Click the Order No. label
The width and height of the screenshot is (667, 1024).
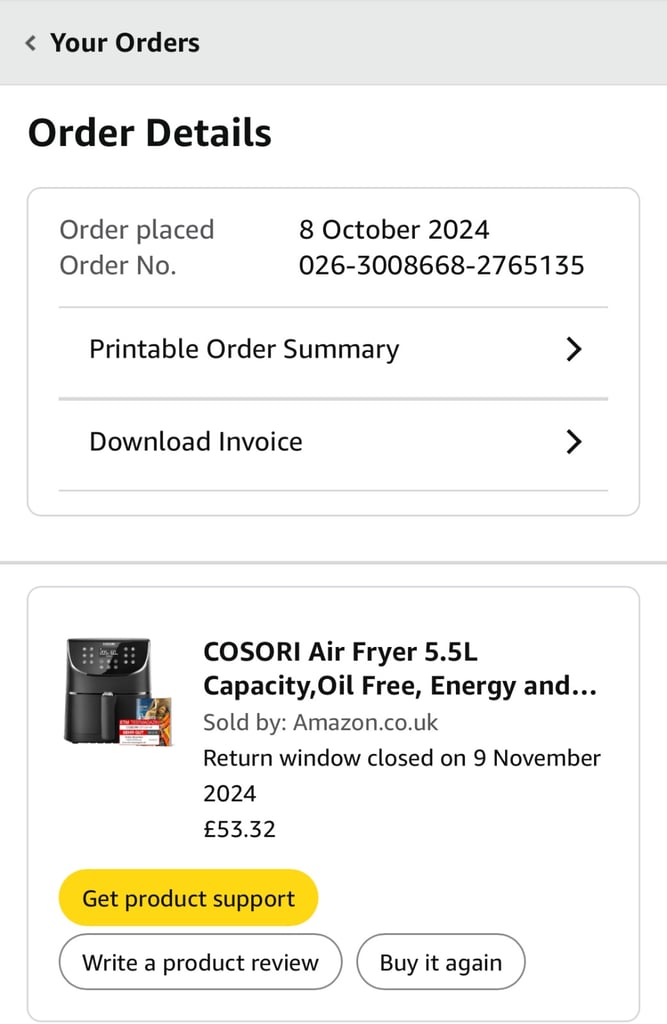(x=118, y=266)
